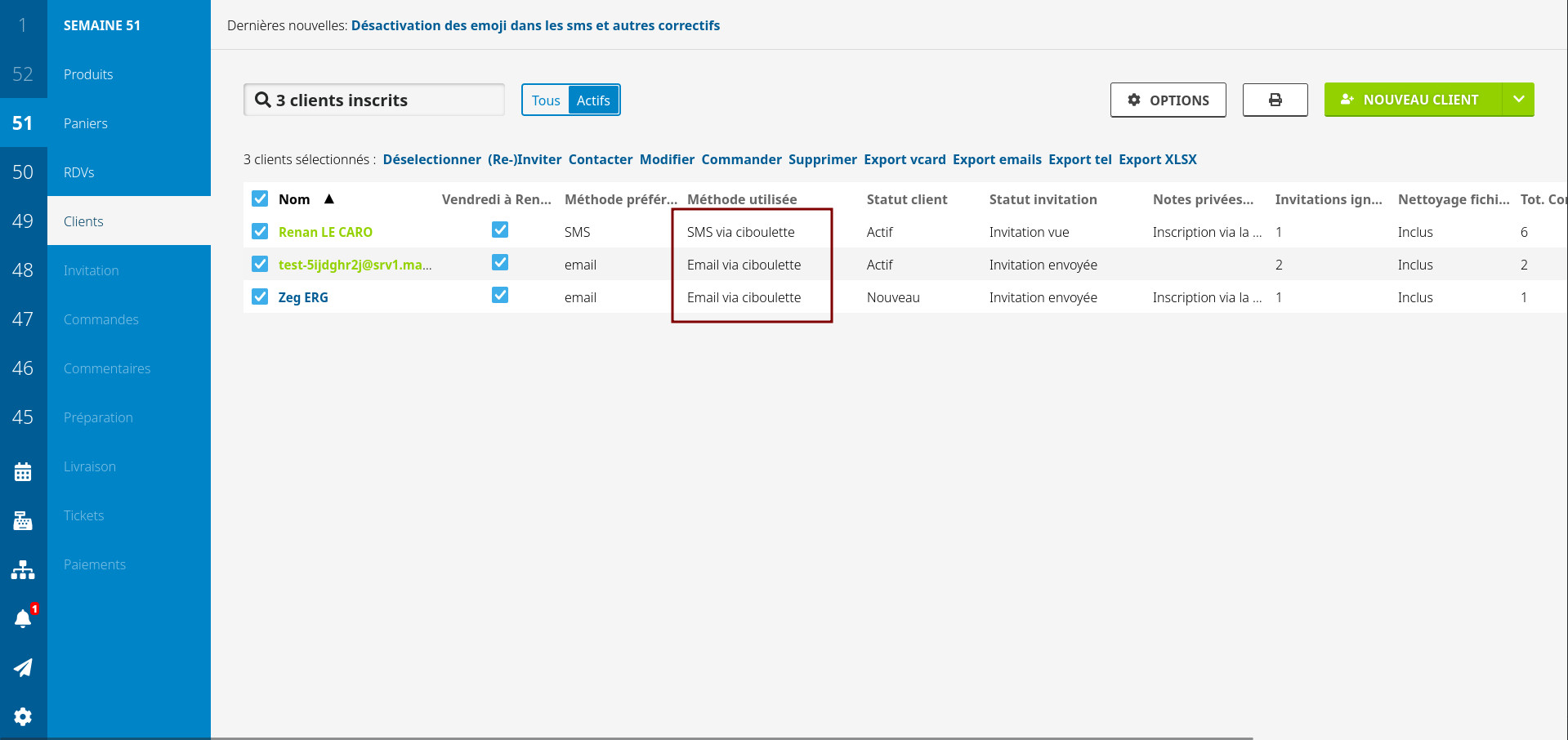Go to Paniers in sidebar menu

point(86,123)
